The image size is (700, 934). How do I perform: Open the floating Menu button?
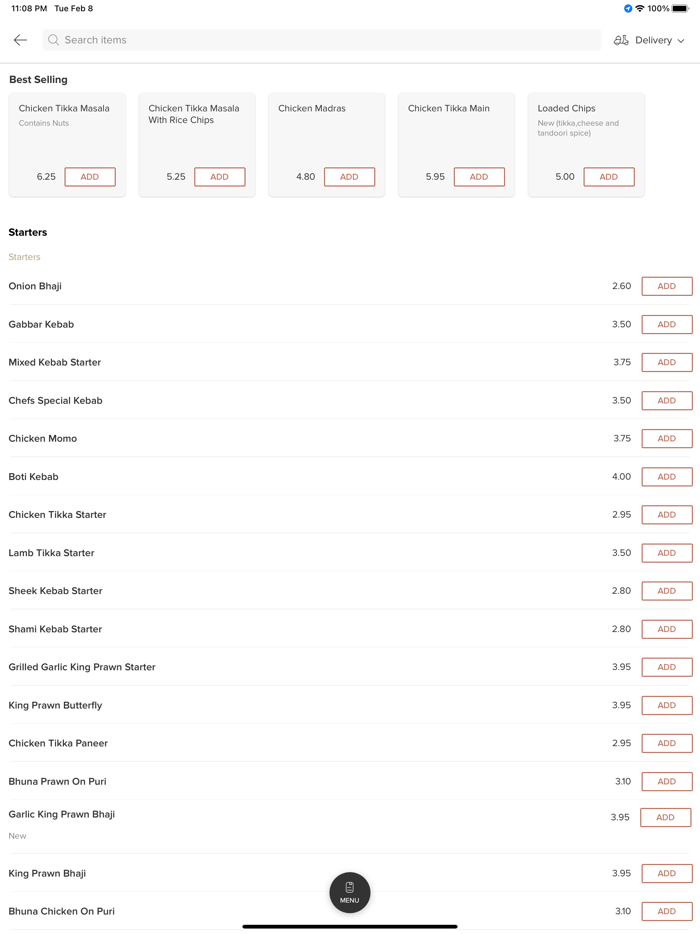click(350, 892)
